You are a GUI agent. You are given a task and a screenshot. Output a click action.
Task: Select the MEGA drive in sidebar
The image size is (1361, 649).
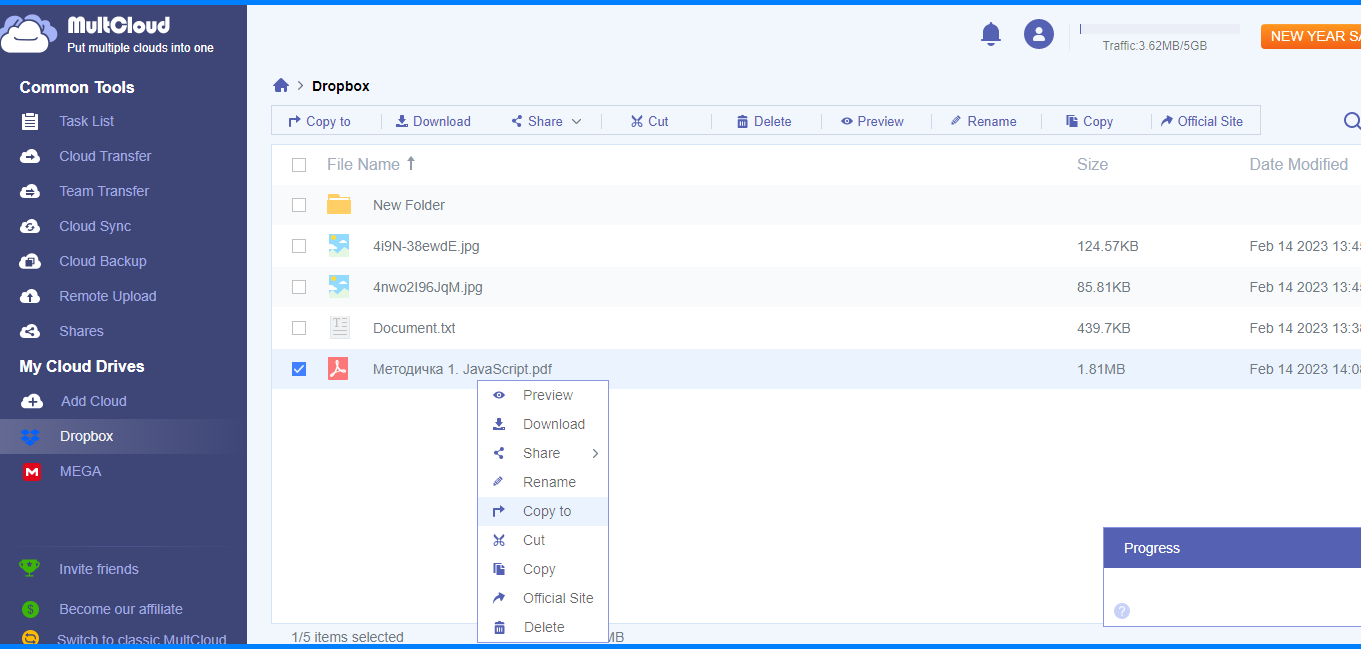pyautogui.click(x=80, y=471)
